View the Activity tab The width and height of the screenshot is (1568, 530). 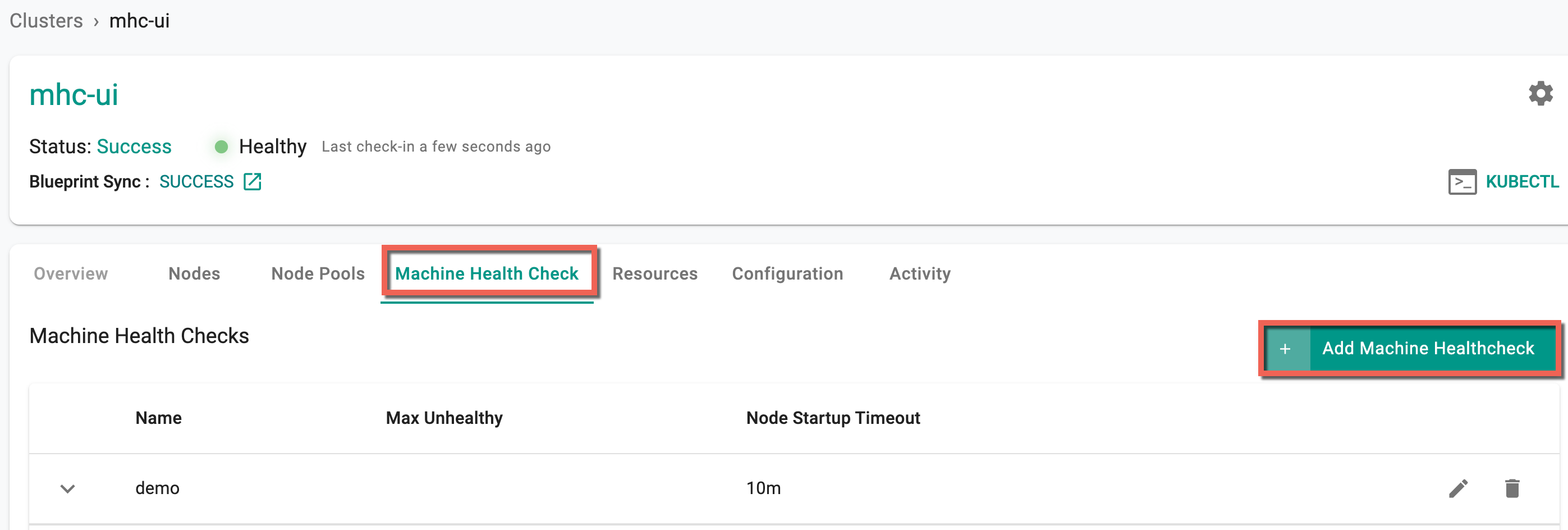920,273
